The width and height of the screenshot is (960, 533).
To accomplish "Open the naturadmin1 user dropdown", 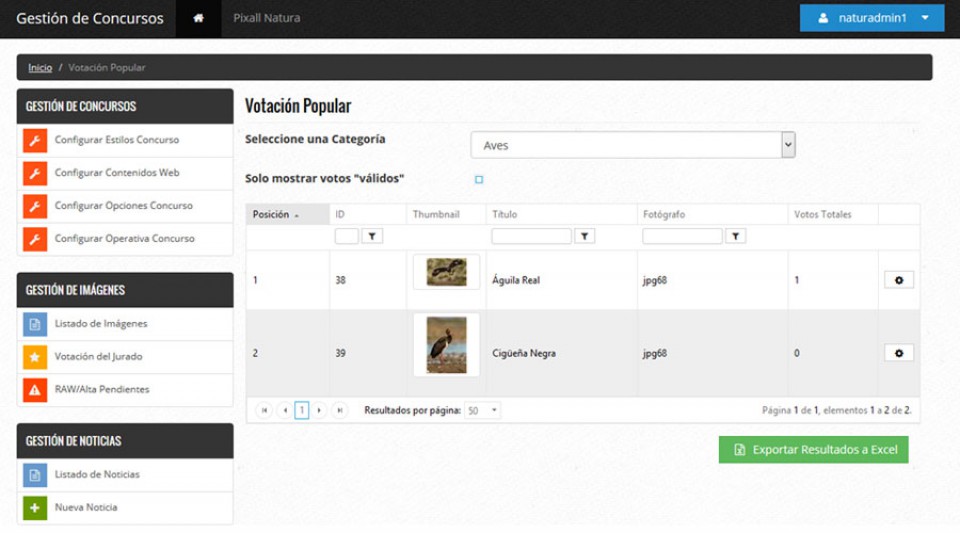I will coord(871,18).
